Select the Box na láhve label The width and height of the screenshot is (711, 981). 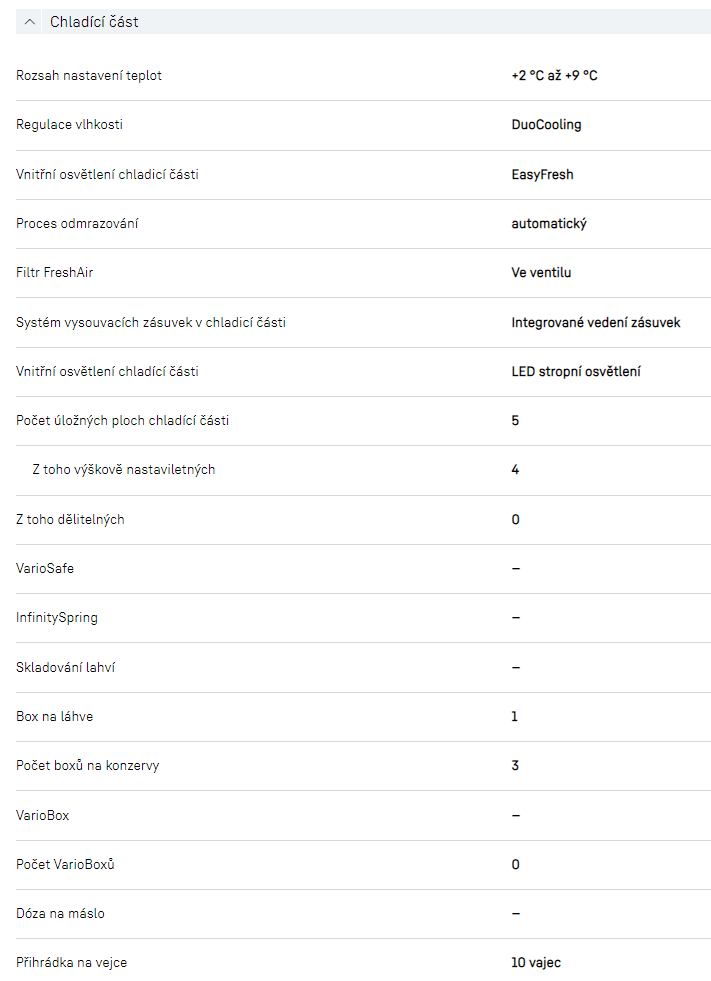pos(55,717)
